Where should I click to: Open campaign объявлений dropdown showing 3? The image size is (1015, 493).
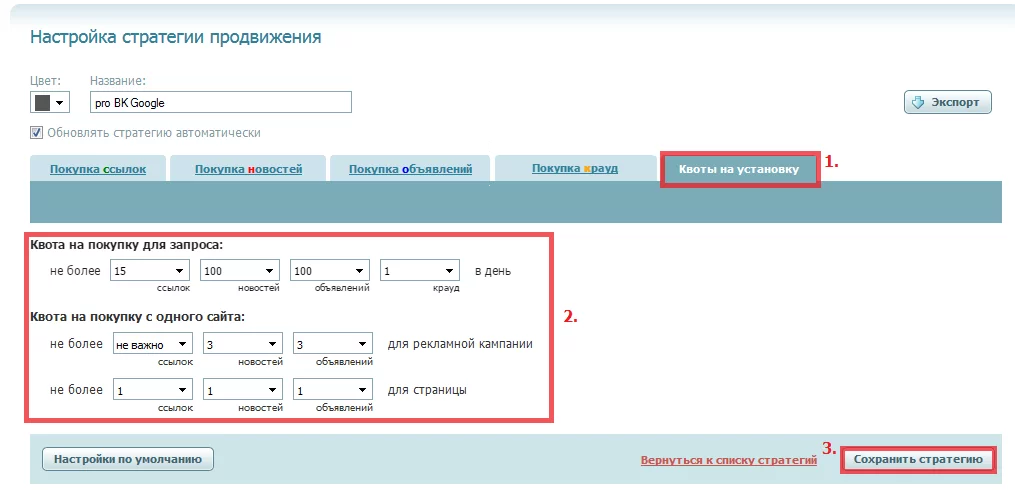tap(333, 344)
